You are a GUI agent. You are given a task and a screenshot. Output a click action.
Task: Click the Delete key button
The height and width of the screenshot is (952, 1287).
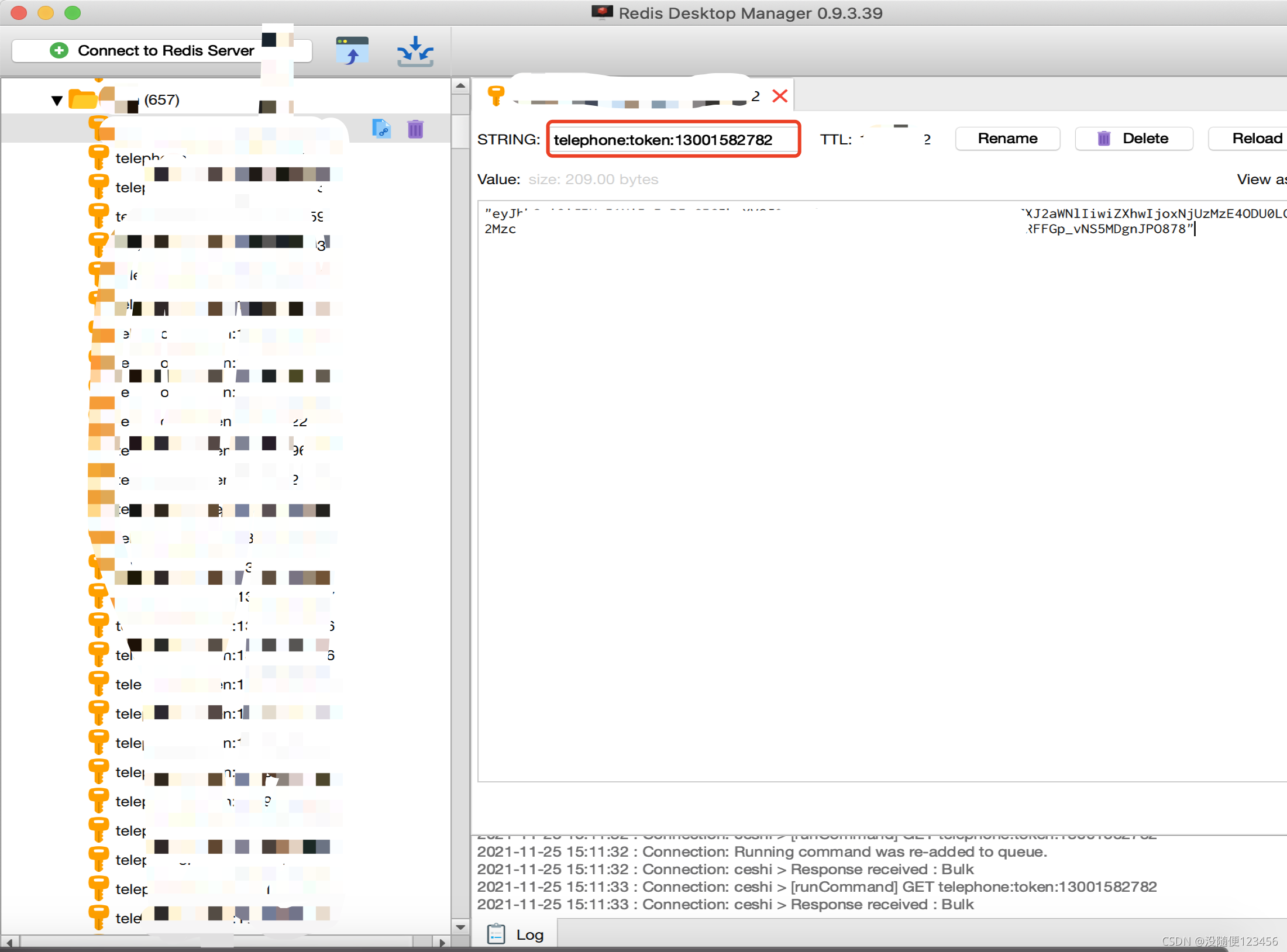(1134, 139)
